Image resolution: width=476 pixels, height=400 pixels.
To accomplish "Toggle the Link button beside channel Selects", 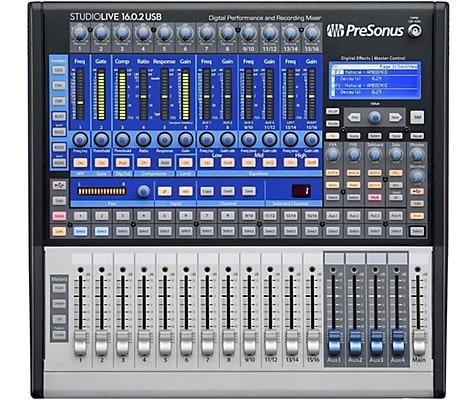I will coord(59,231).
